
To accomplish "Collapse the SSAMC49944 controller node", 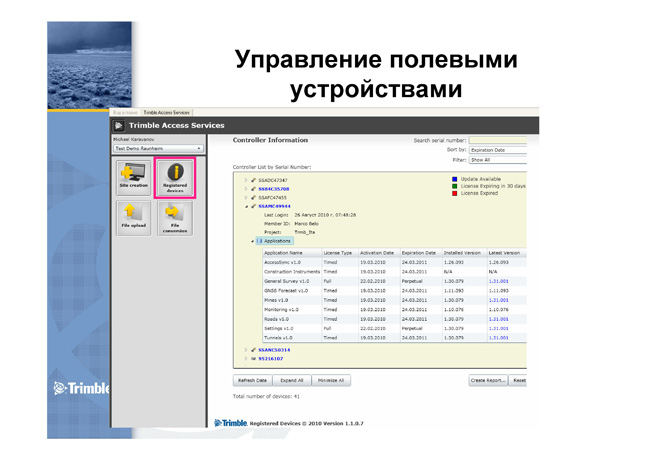I will click(x=246, y=206).
